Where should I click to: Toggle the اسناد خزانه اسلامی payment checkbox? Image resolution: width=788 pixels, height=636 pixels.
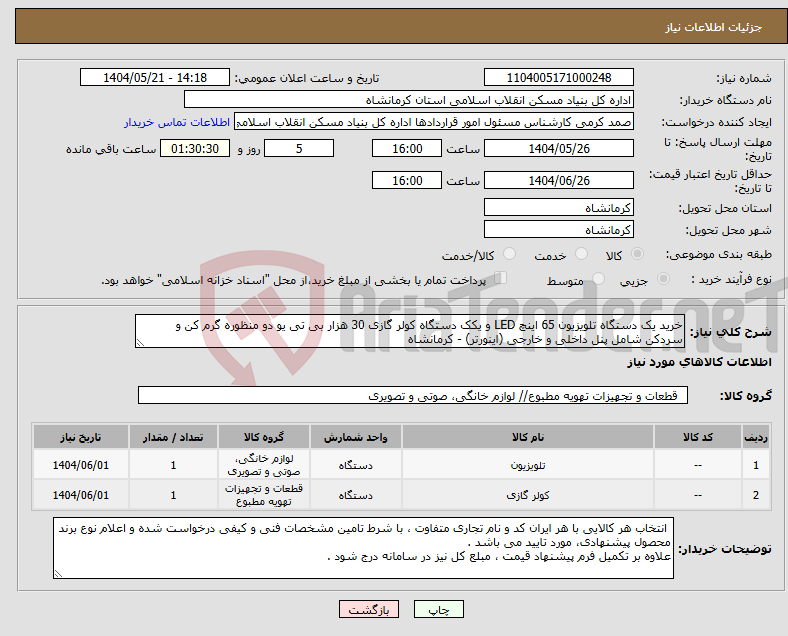click(501, 277)
